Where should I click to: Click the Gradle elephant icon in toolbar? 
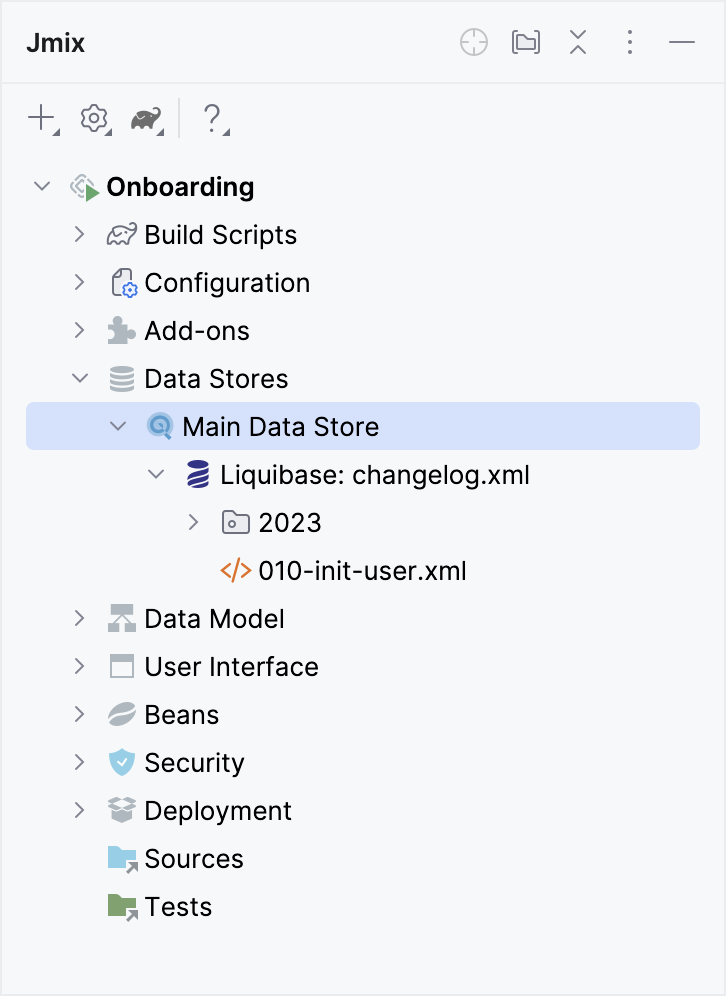(145, 117)
